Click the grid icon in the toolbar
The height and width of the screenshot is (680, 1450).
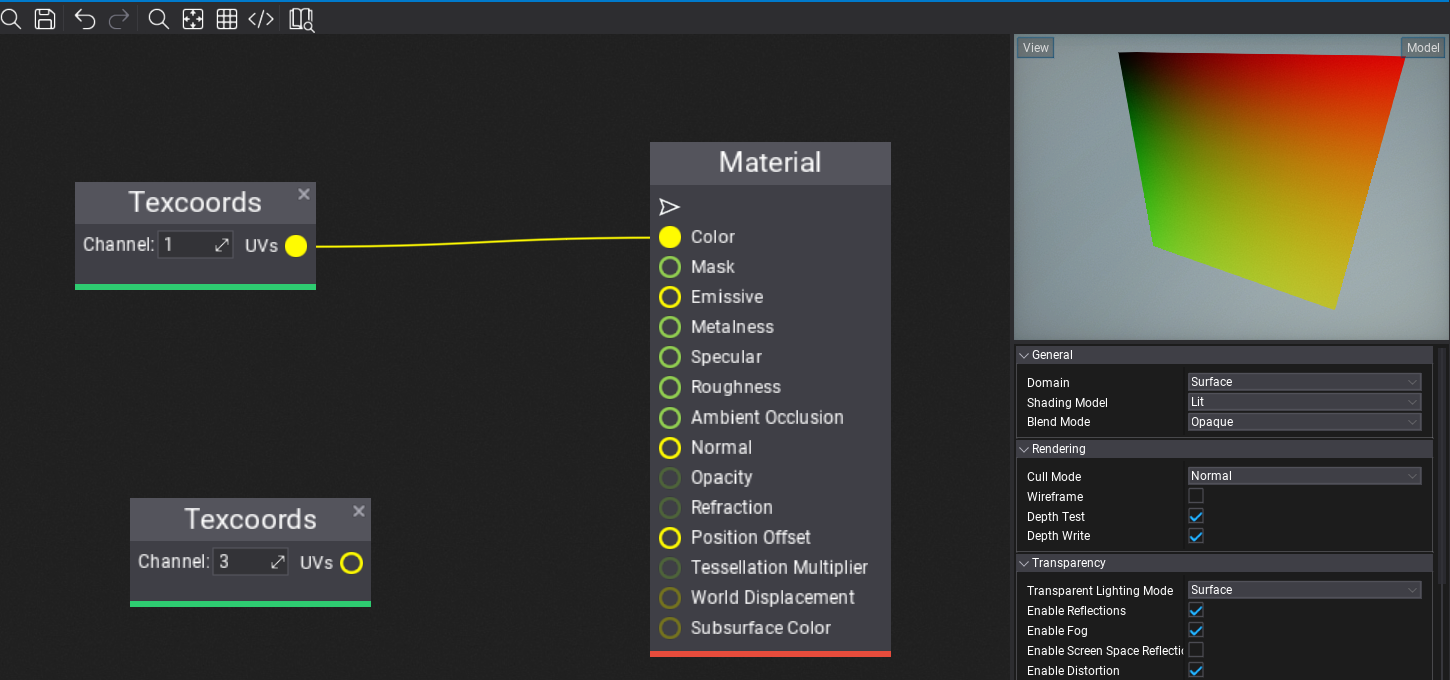tap(226, 18)
